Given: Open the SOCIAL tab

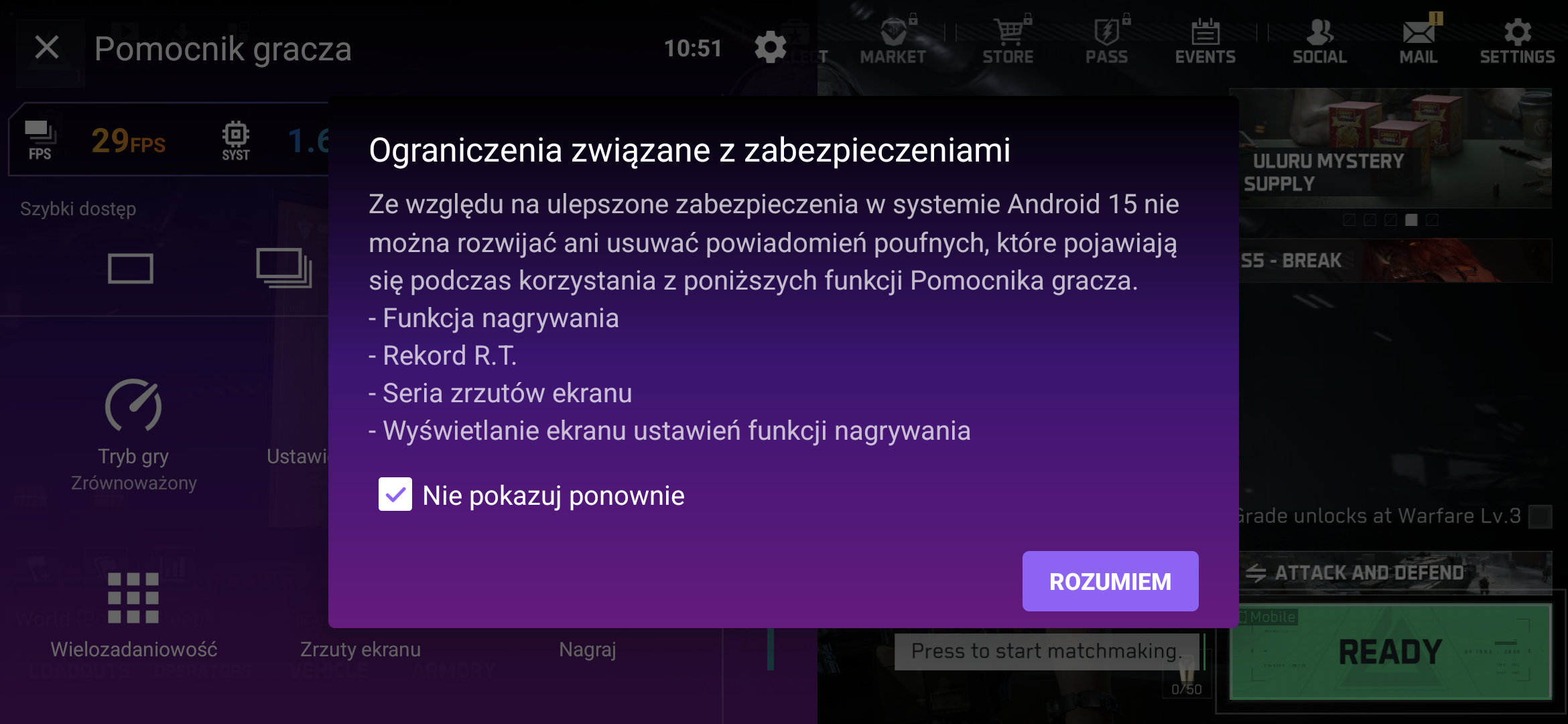Looking at the screenshot, I should [1319, 42].
